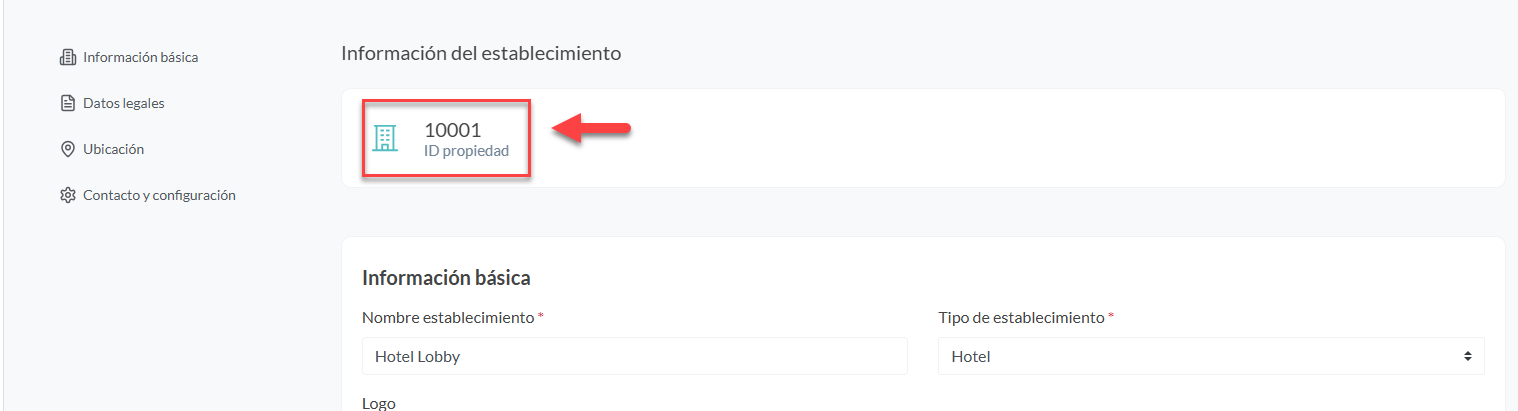
Task: Click the building icon beside property ID
Action: point(385,138)
